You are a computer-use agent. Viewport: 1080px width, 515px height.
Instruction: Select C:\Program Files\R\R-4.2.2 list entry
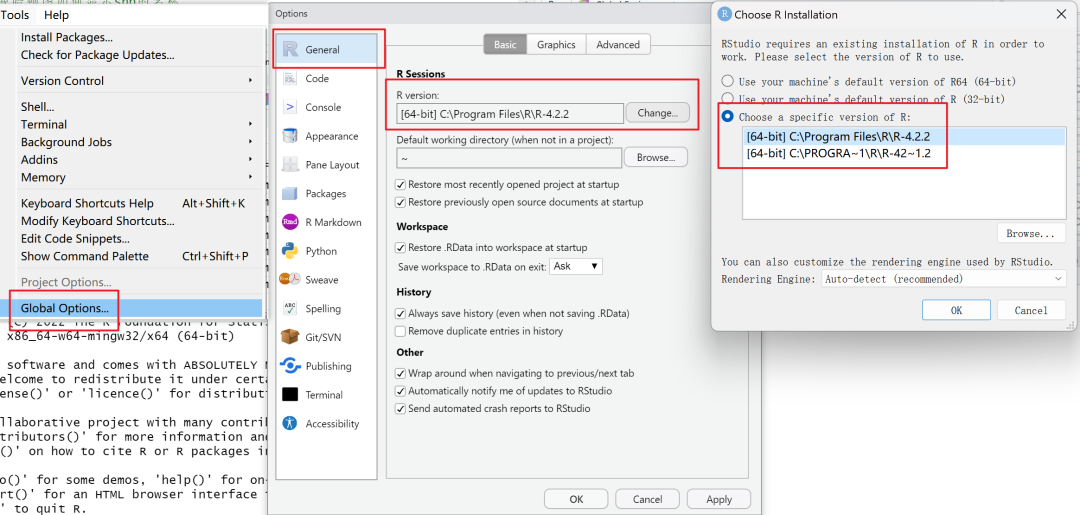click(904, 137)
